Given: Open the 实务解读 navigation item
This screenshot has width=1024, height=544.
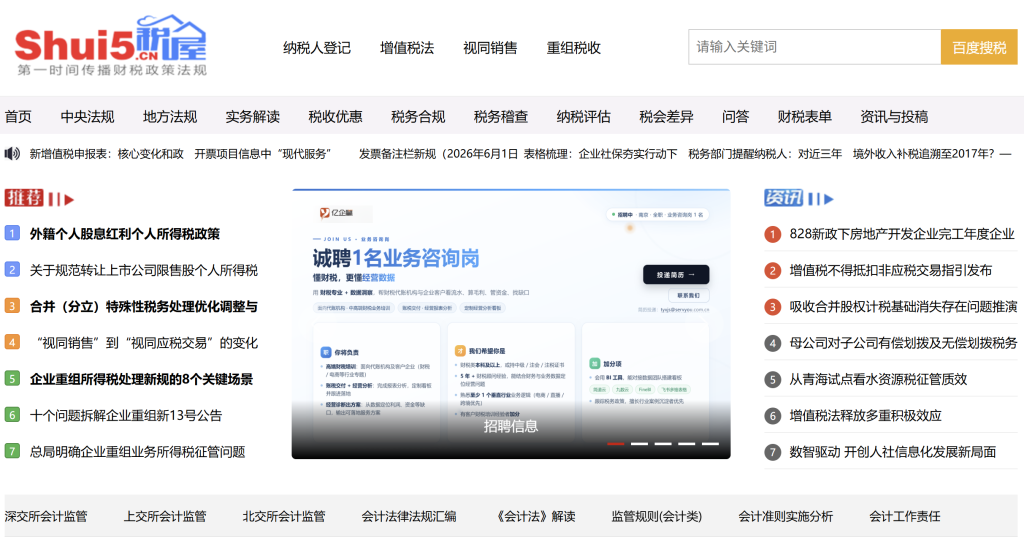Looking at the screenshot, I should click(253, 117).
